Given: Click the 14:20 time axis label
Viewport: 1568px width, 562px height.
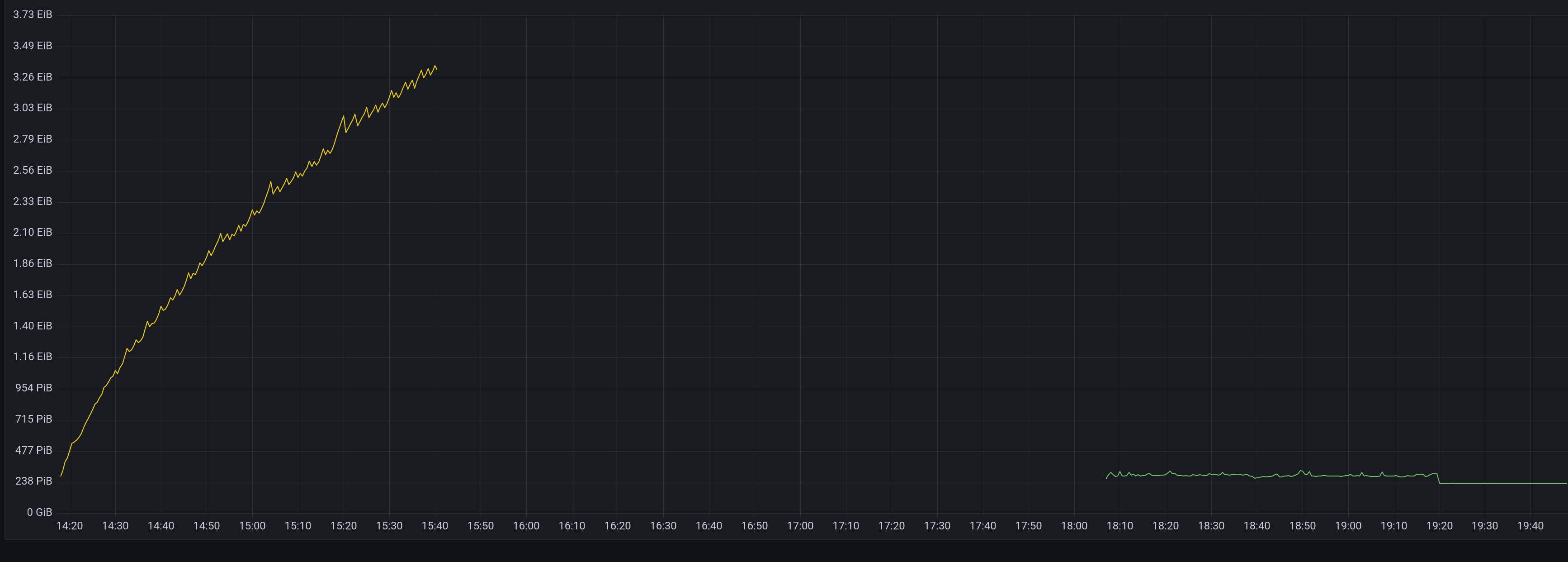Looking at the screenshot, I should click(71, 525).
